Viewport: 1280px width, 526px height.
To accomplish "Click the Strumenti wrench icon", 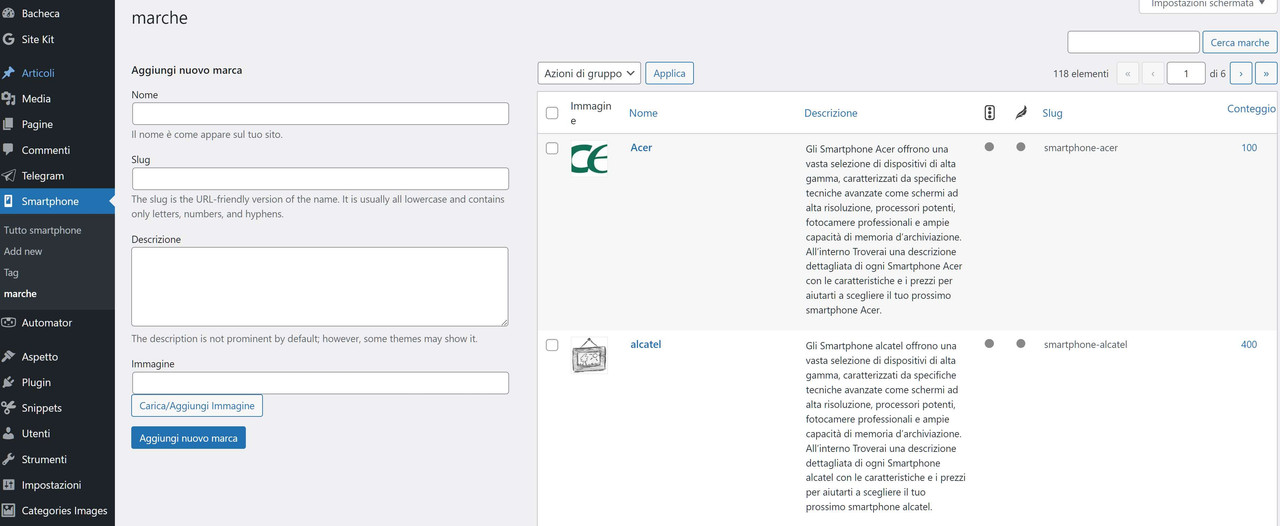I will (x=9, y=459).
